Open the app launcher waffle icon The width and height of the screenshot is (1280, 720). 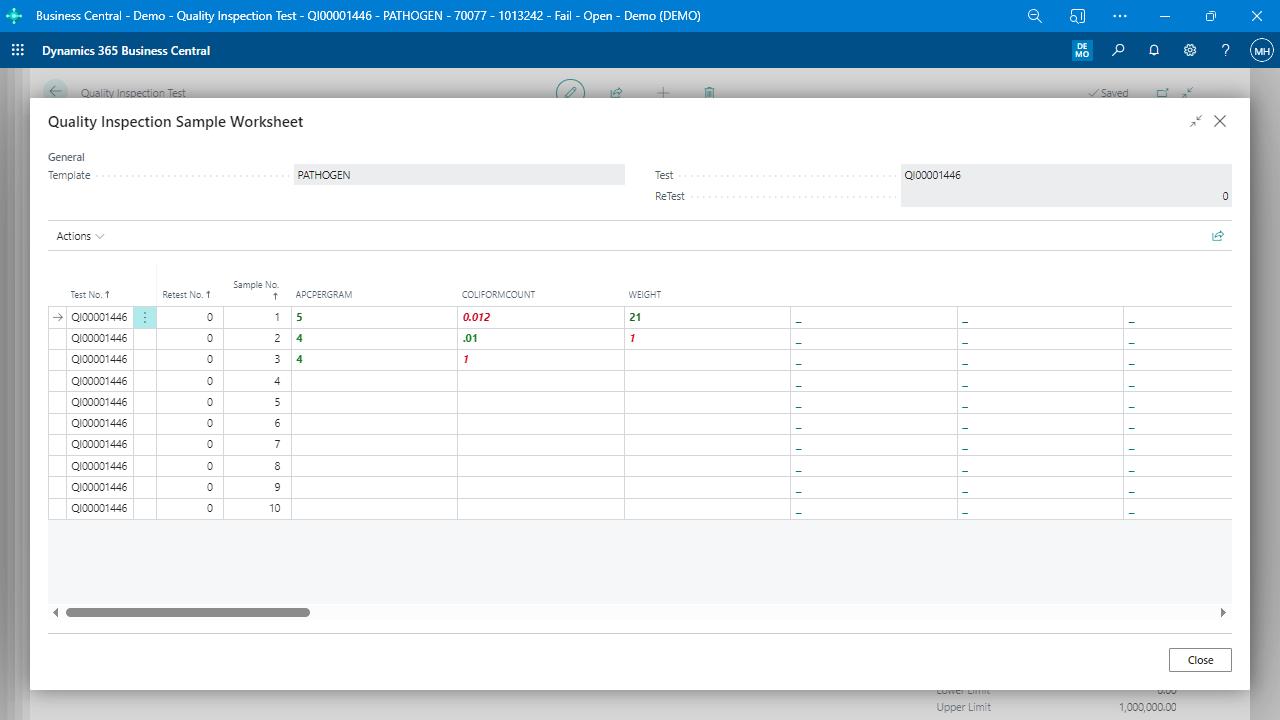tap(18, 50)
